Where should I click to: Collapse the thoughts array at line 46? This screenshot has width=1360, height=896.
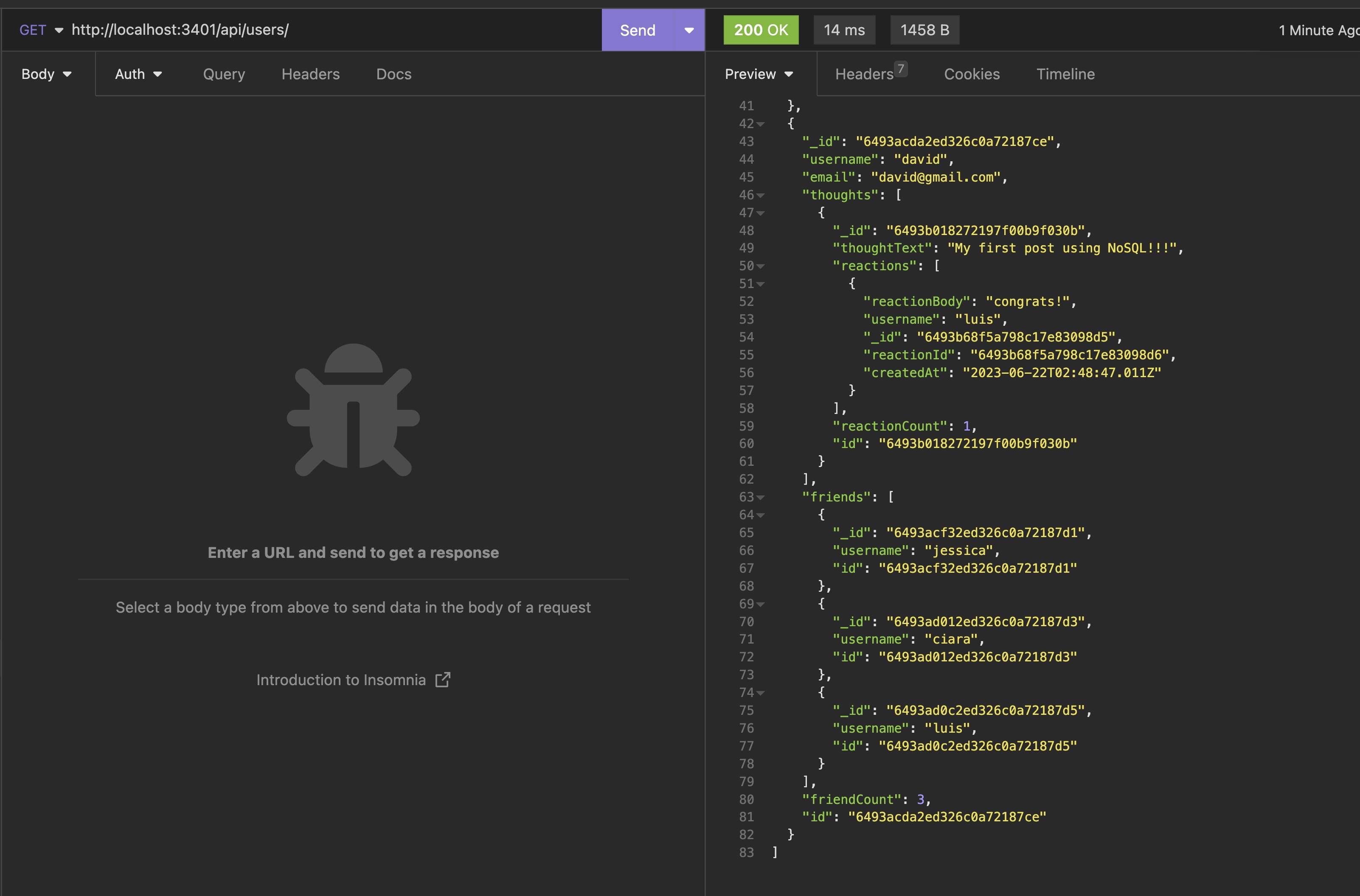click(x=760, y=196)
